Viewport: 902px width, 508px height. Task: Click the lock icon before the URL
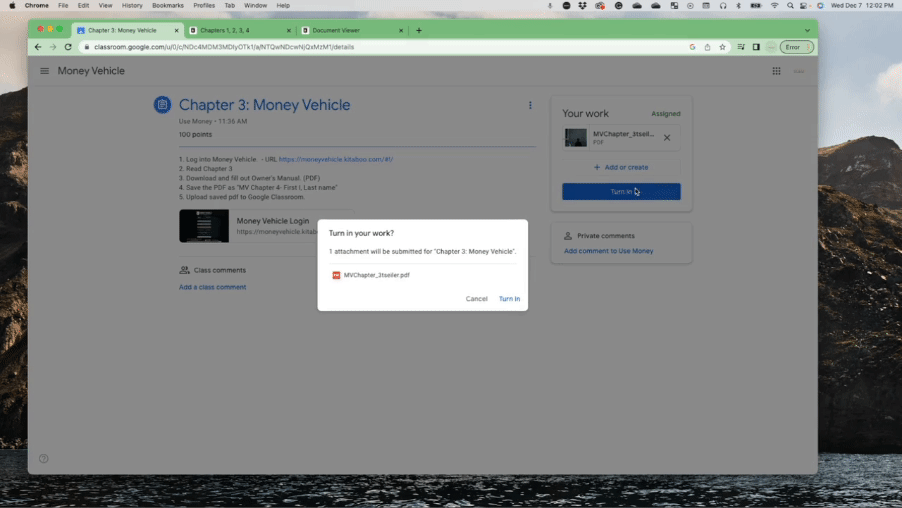coord(87,47)
